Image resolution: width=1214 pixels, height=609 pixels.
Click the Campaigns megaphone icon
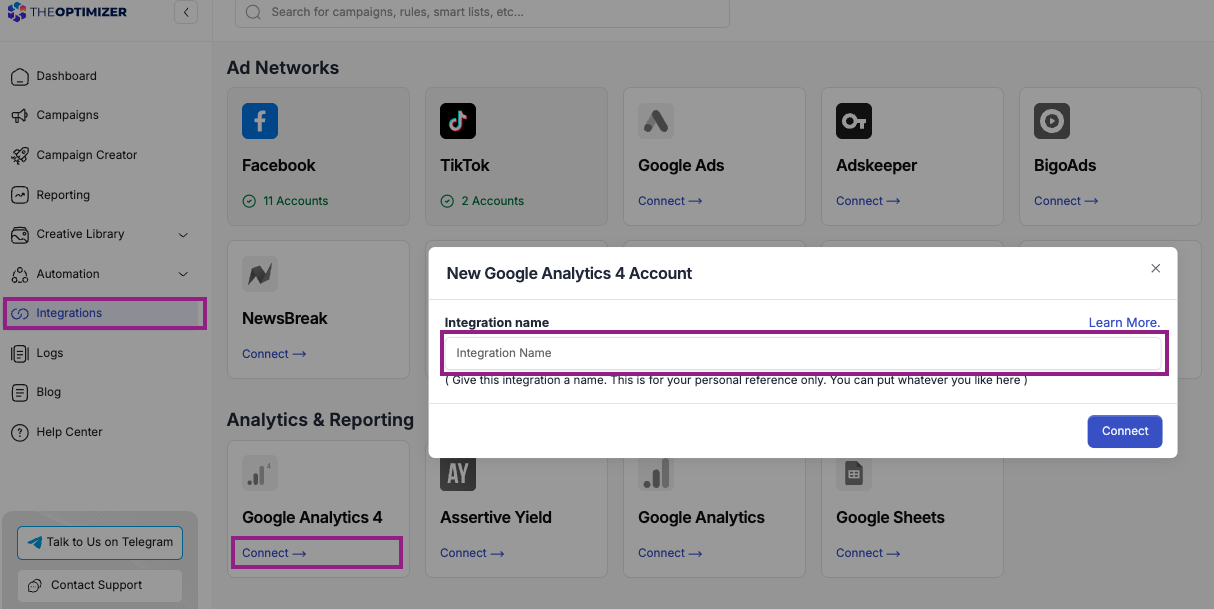(19, 115)
